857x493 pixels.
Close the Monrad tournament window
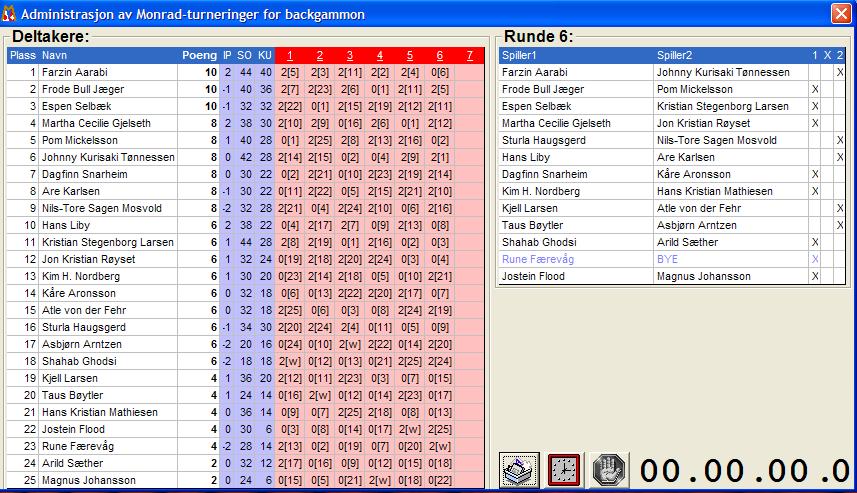(841, 14)
